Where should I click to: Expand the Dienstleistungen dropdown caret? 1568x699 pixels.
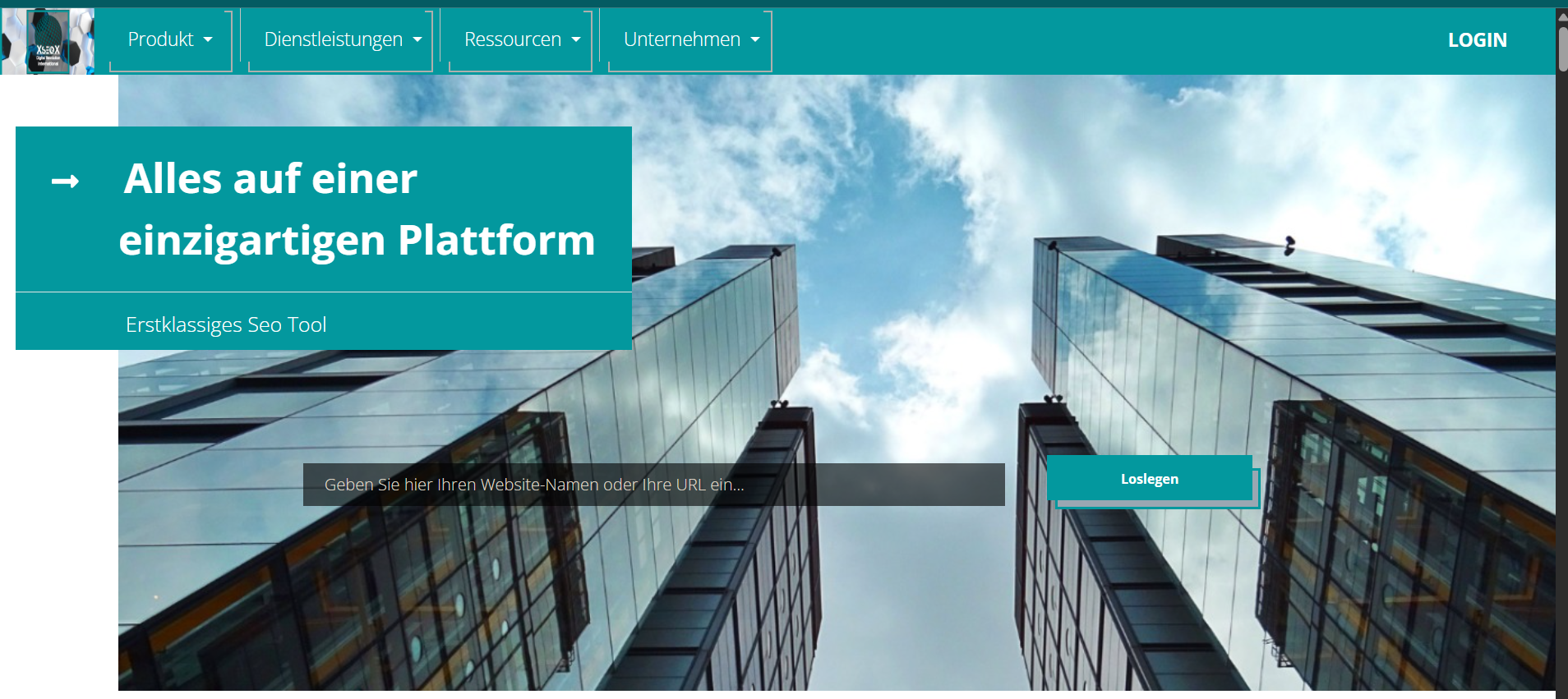pos(417,39)
